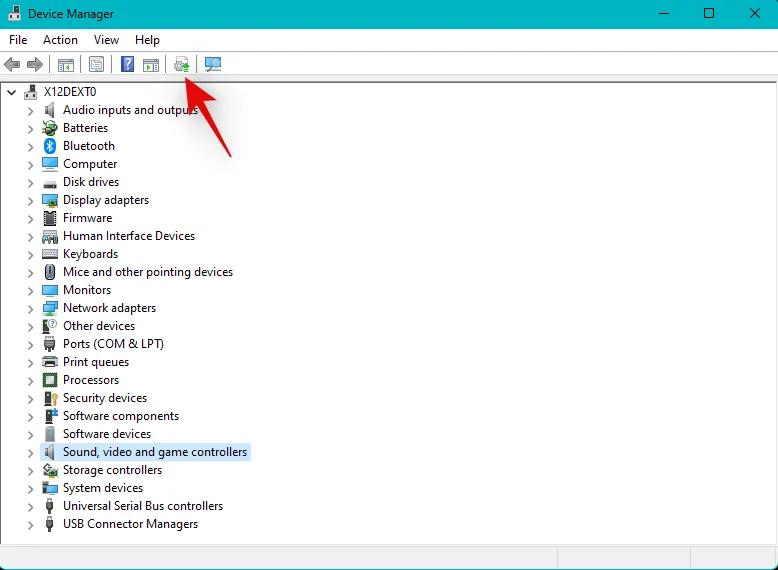
Task: Collapse the X12DEXT0 root node
Action: point(12,92)
